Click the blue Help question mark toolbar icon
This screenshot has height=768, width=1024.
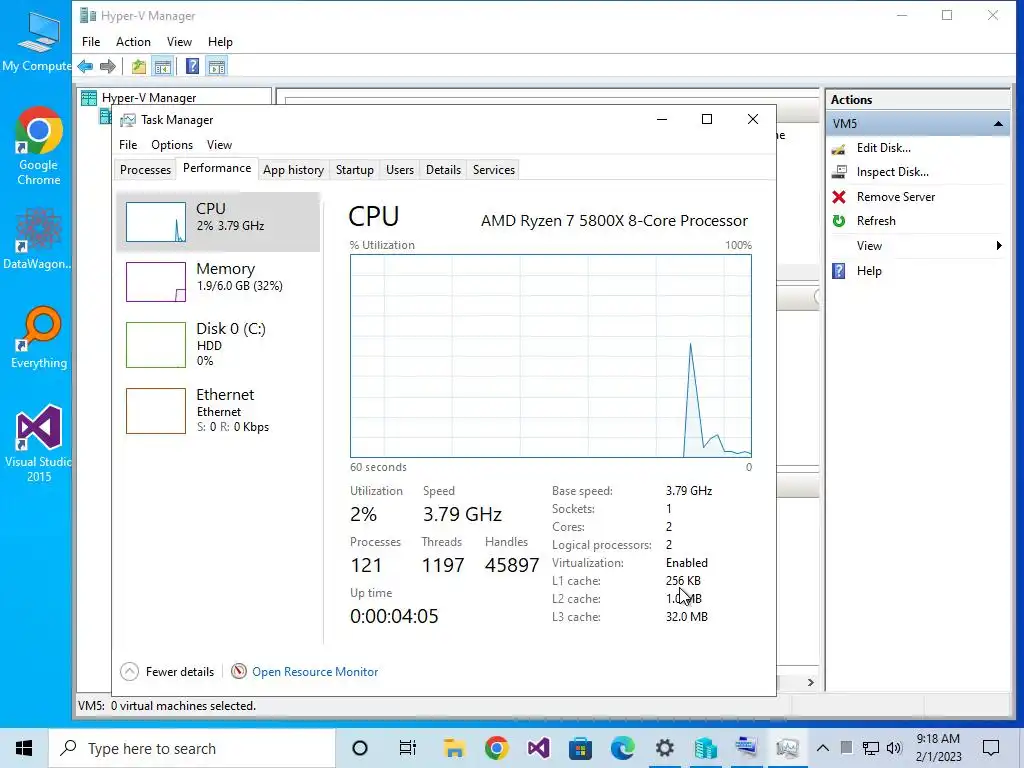click(x=192, y=66)
